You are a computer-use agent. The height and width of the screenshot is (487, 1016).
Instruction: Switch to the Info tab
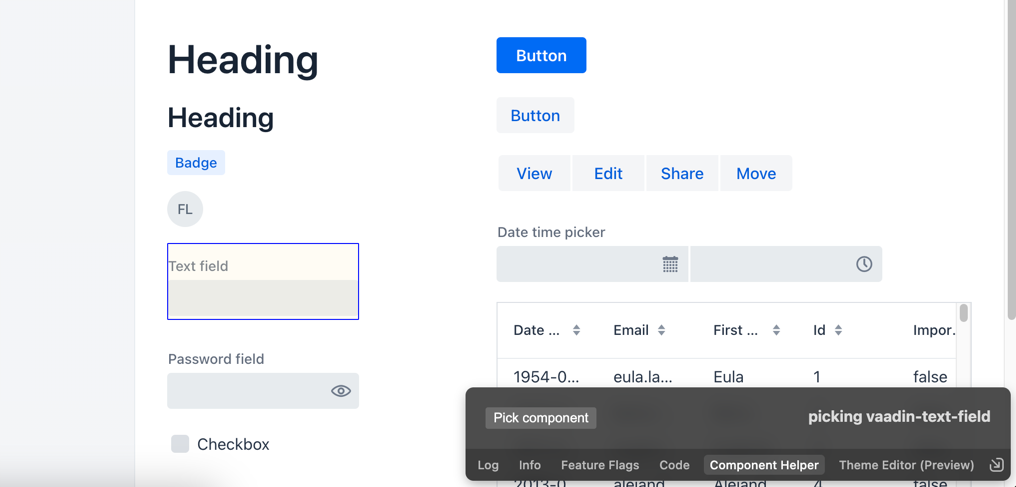tap(529, 465)
